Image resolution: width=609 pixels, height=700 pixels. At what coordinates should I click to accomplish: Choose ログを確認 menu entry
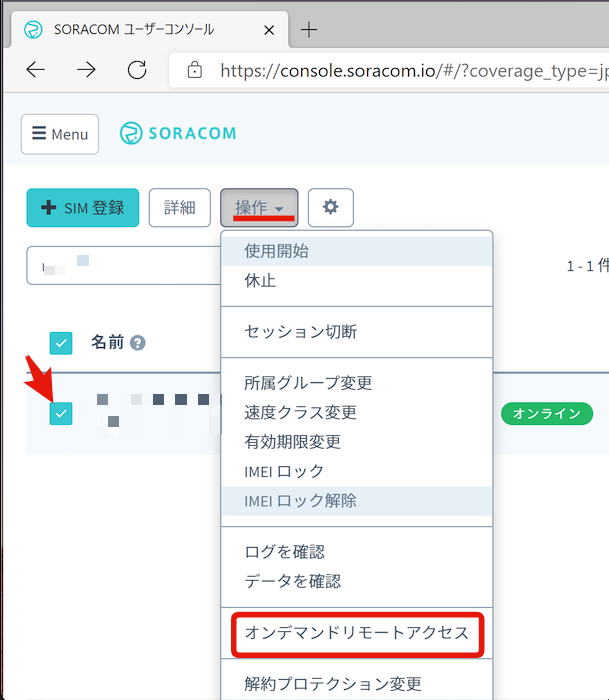(x=285, y=551)
